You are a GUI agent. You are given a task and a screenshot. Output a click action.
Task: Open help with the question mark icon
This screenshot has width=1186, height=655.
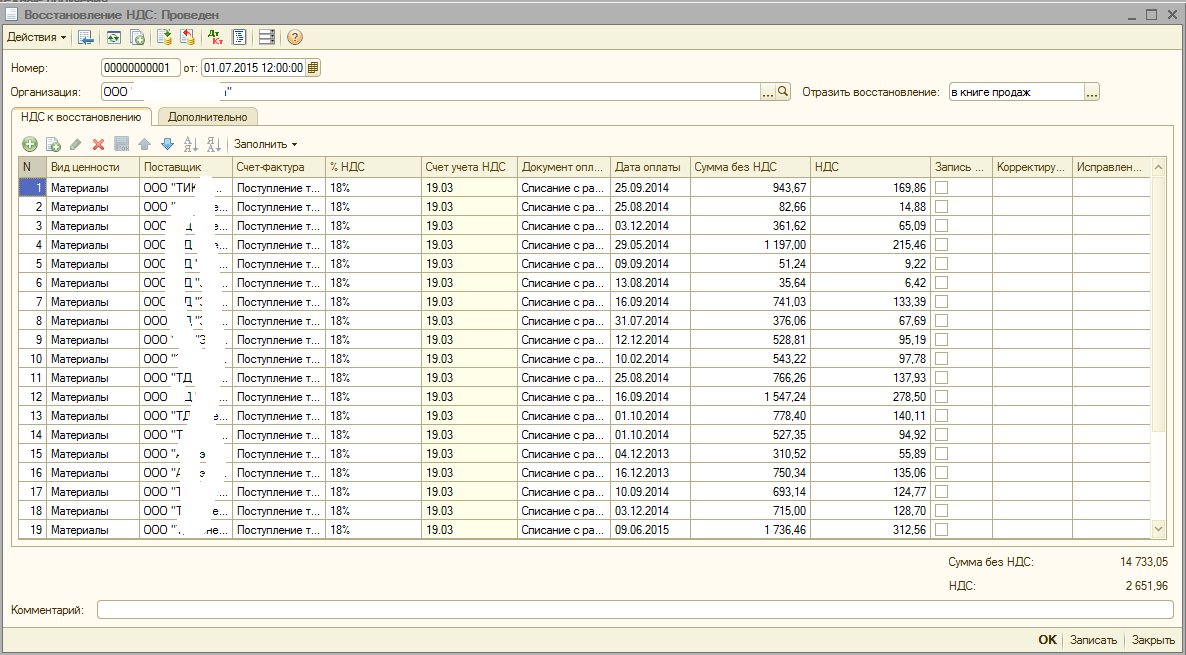pos(294,37)
